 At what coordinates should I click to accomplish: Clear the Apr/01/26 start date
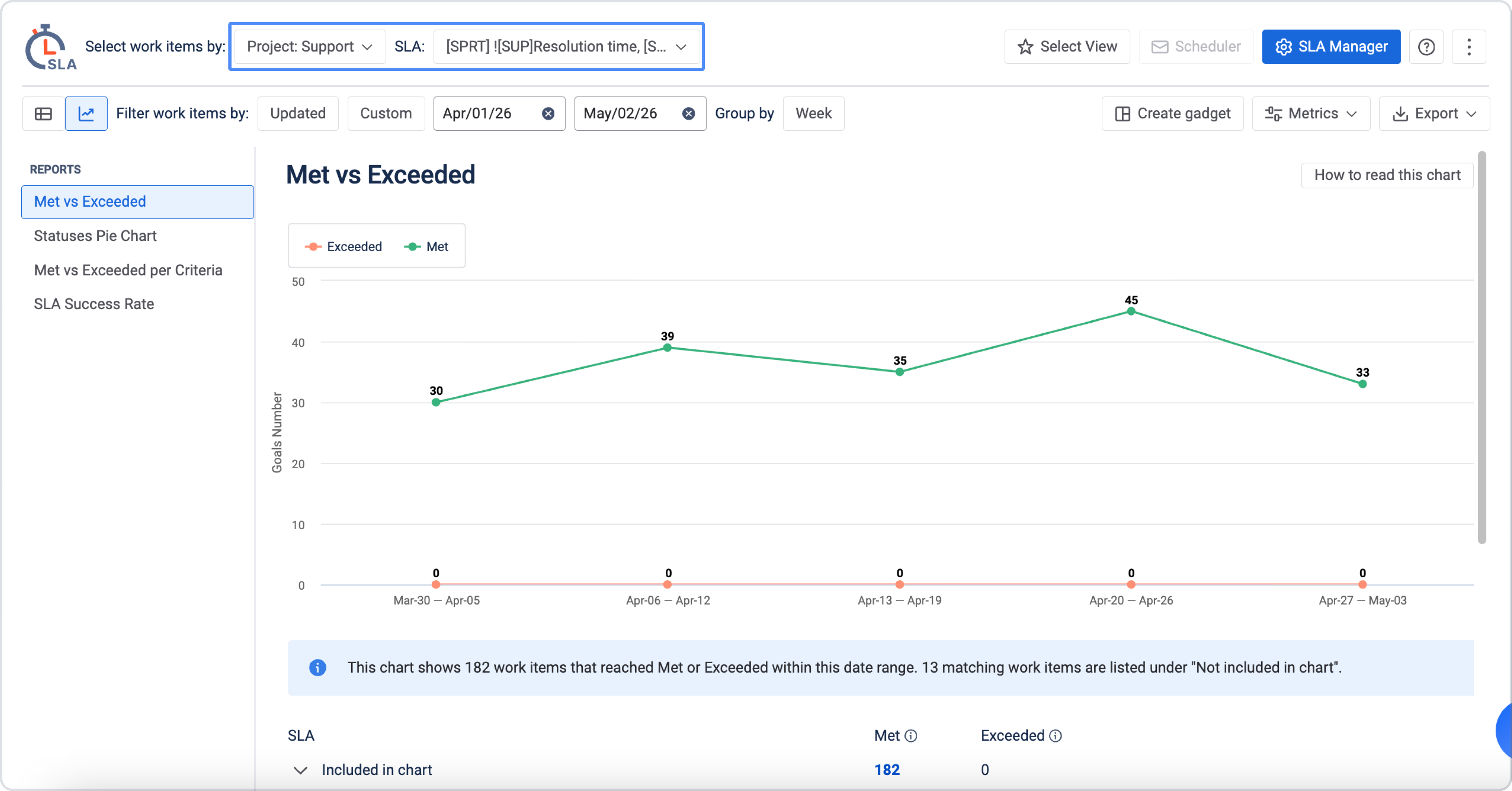click(548, 114)
